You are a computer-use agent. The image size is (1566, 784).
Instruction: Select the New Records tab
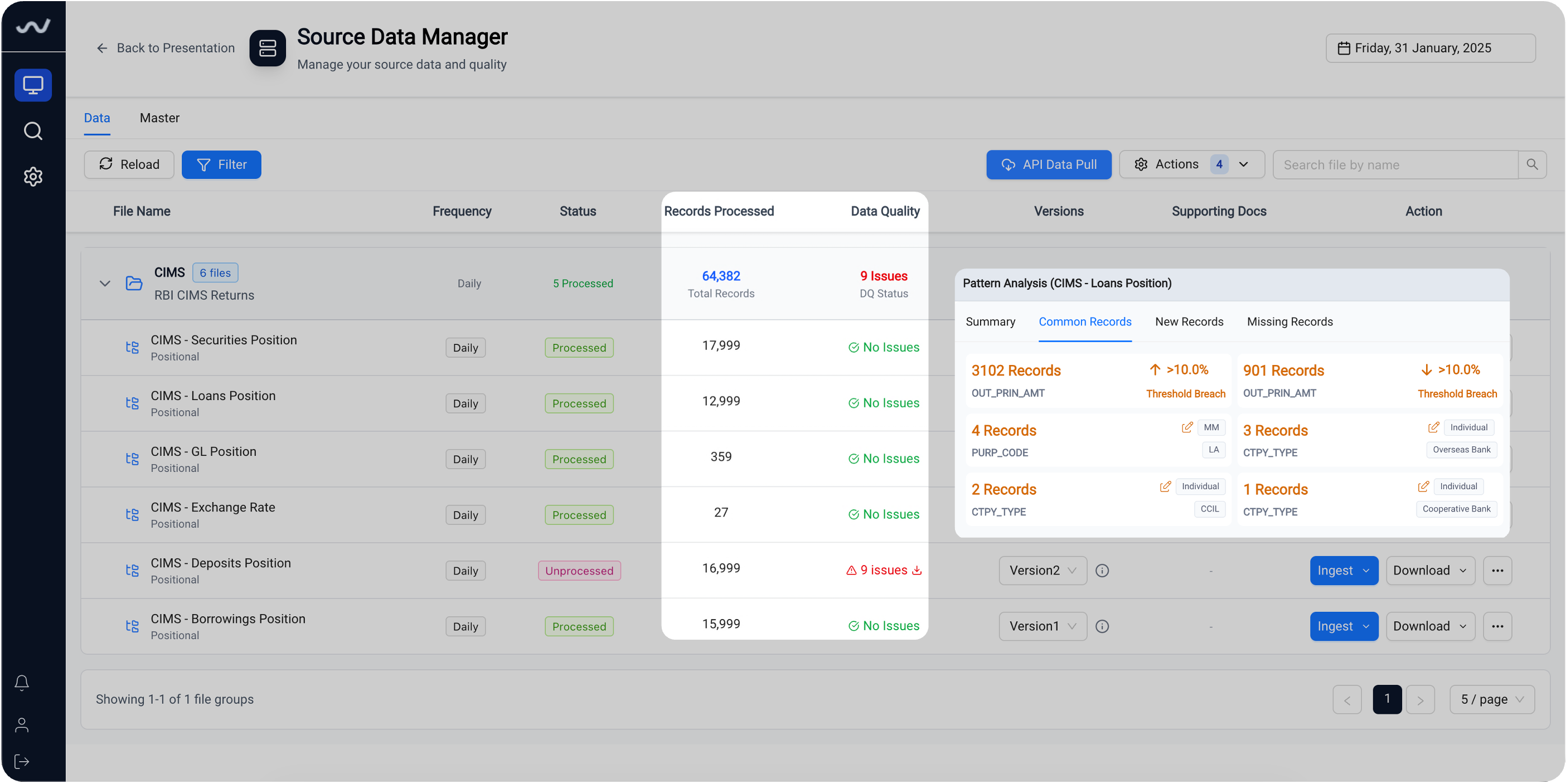pyautogui.click(x=1189, y=322)
